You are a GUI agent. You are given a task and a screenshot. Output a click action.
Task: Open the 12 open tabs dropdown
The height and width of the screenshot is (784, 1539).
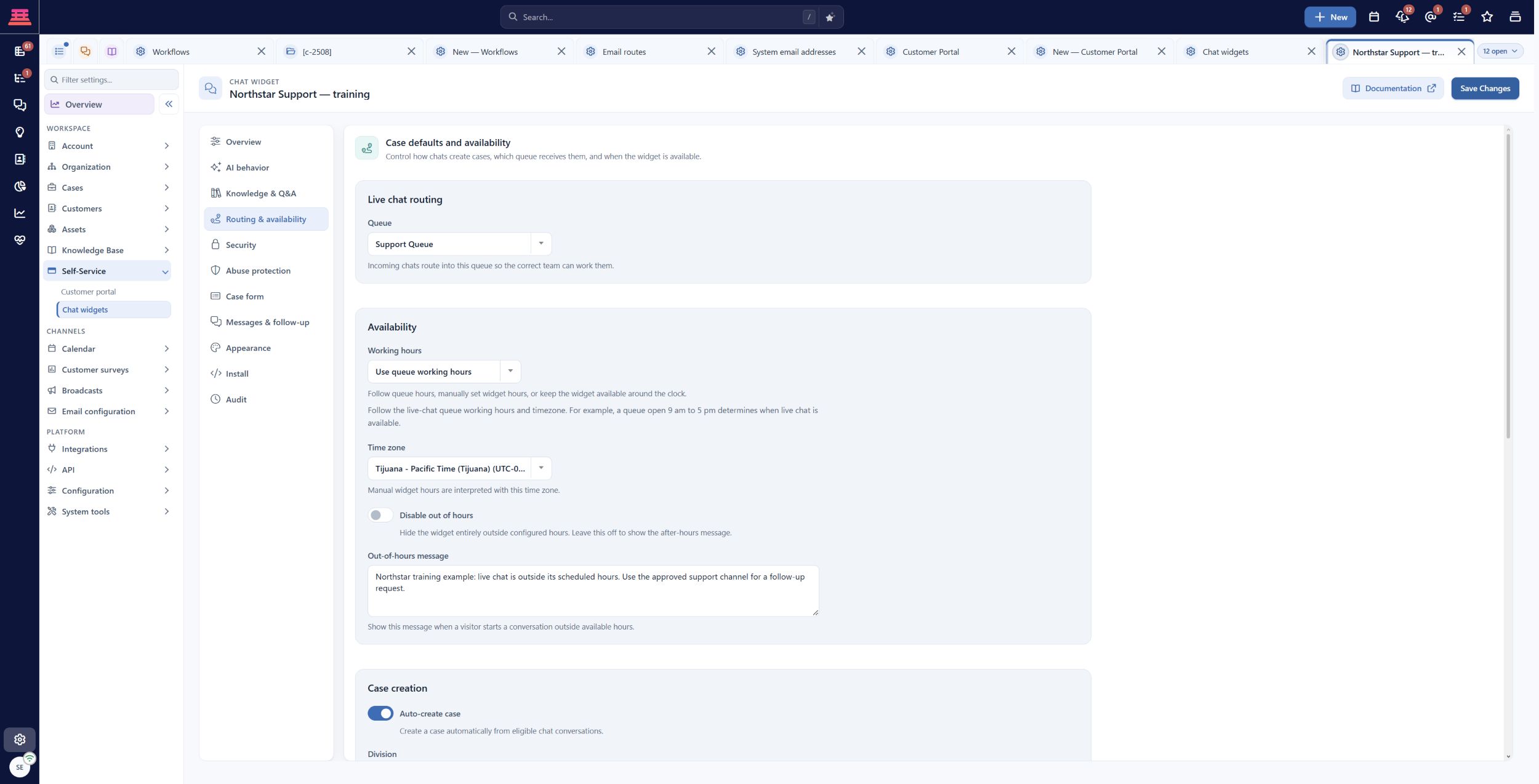pos(1500,51)
